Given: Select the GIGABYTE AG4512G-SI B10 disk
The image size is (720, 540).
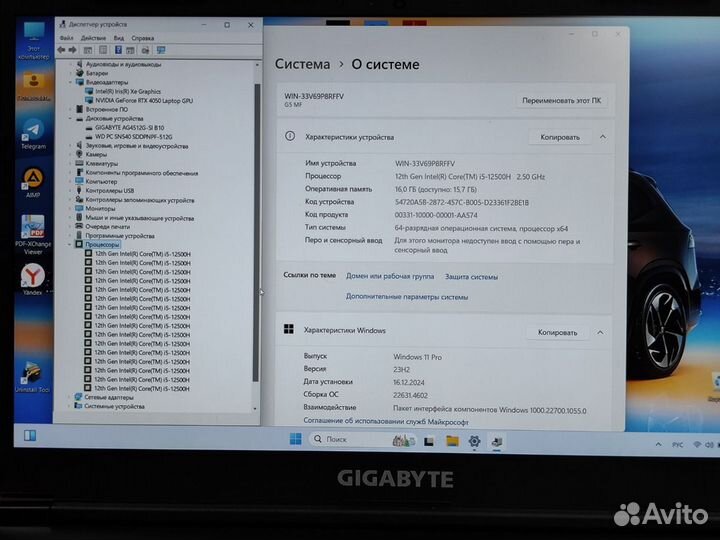Looking at the screenshot, I should pos(129,128).
